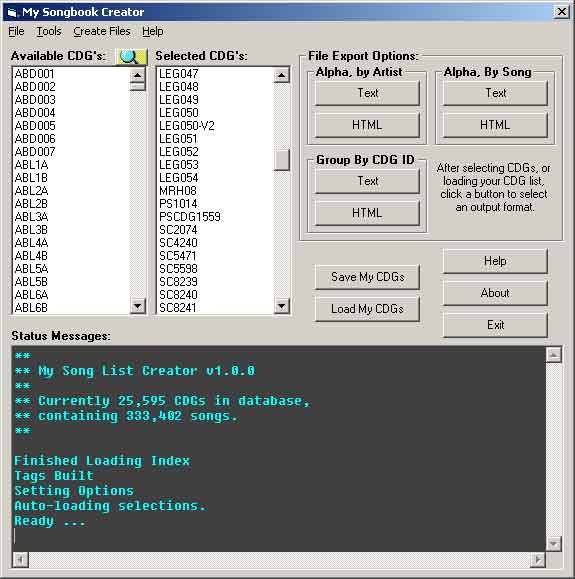Click Text button under Alpha, by Artist
Screen dimensions: 575x579
[367, 93]
